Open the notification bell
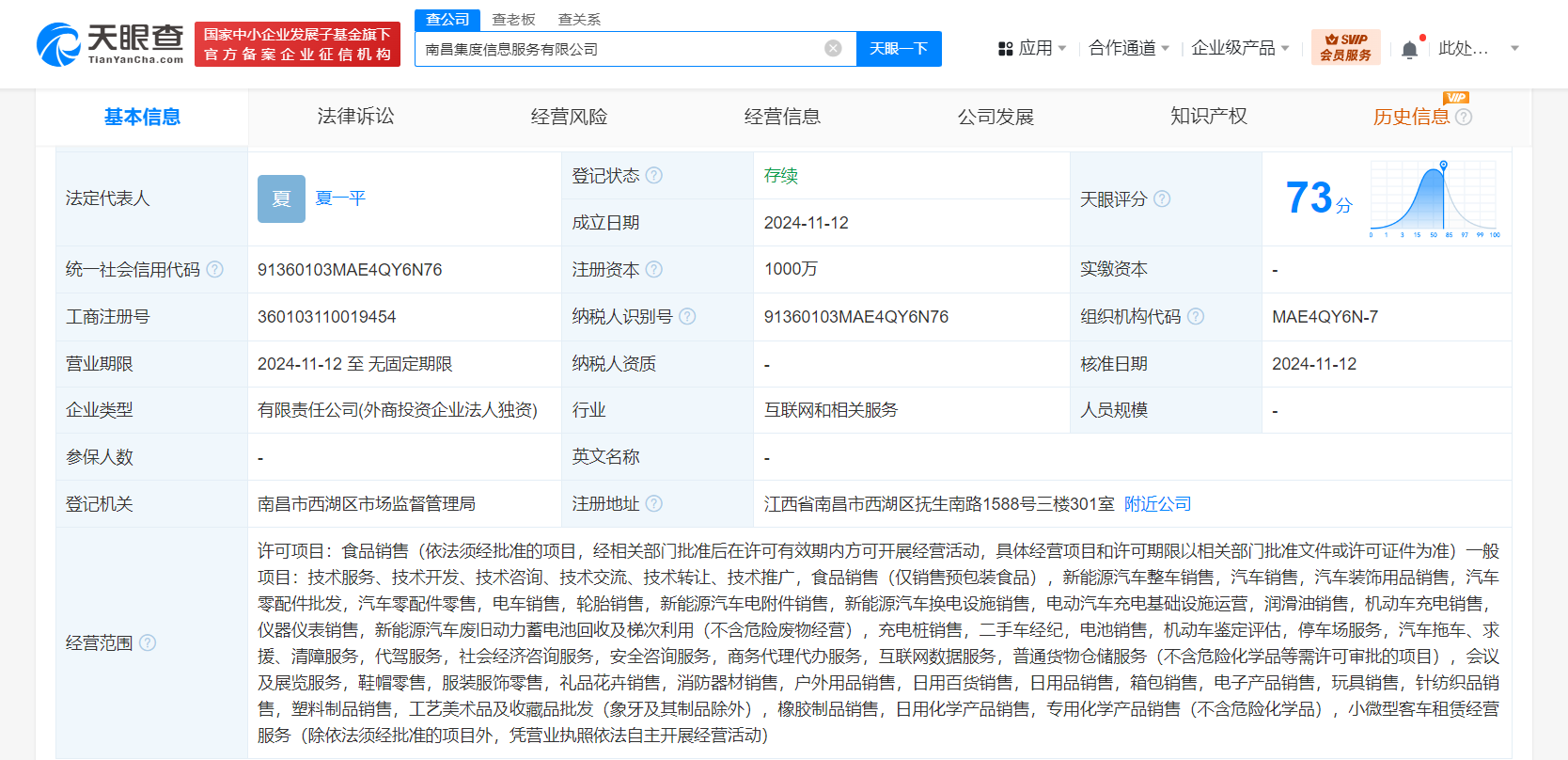Screen dimensions: 1568x760 pos(1409,50)
